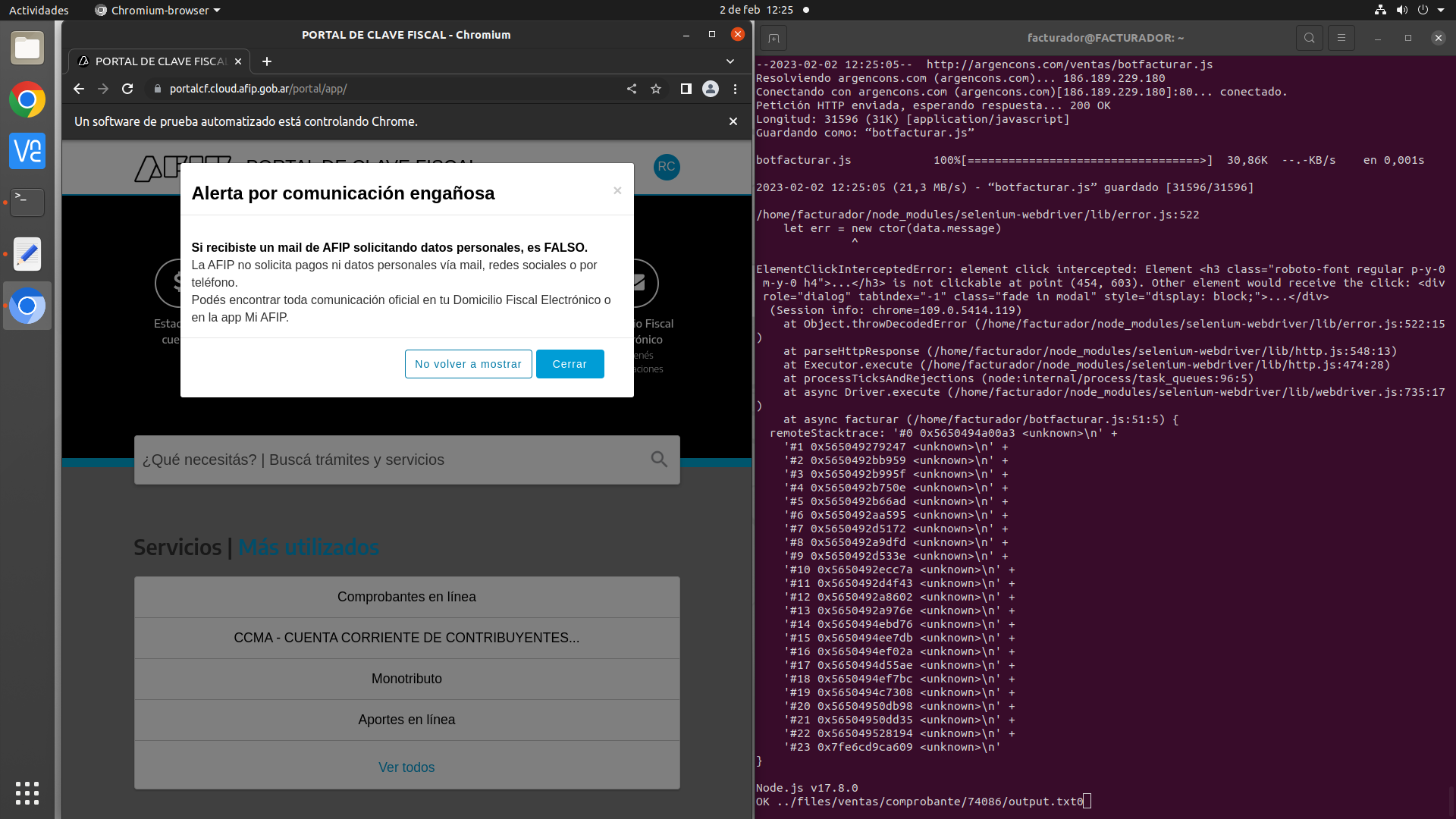Click "Más utilizados" heading text

click(x=308, y=547)
